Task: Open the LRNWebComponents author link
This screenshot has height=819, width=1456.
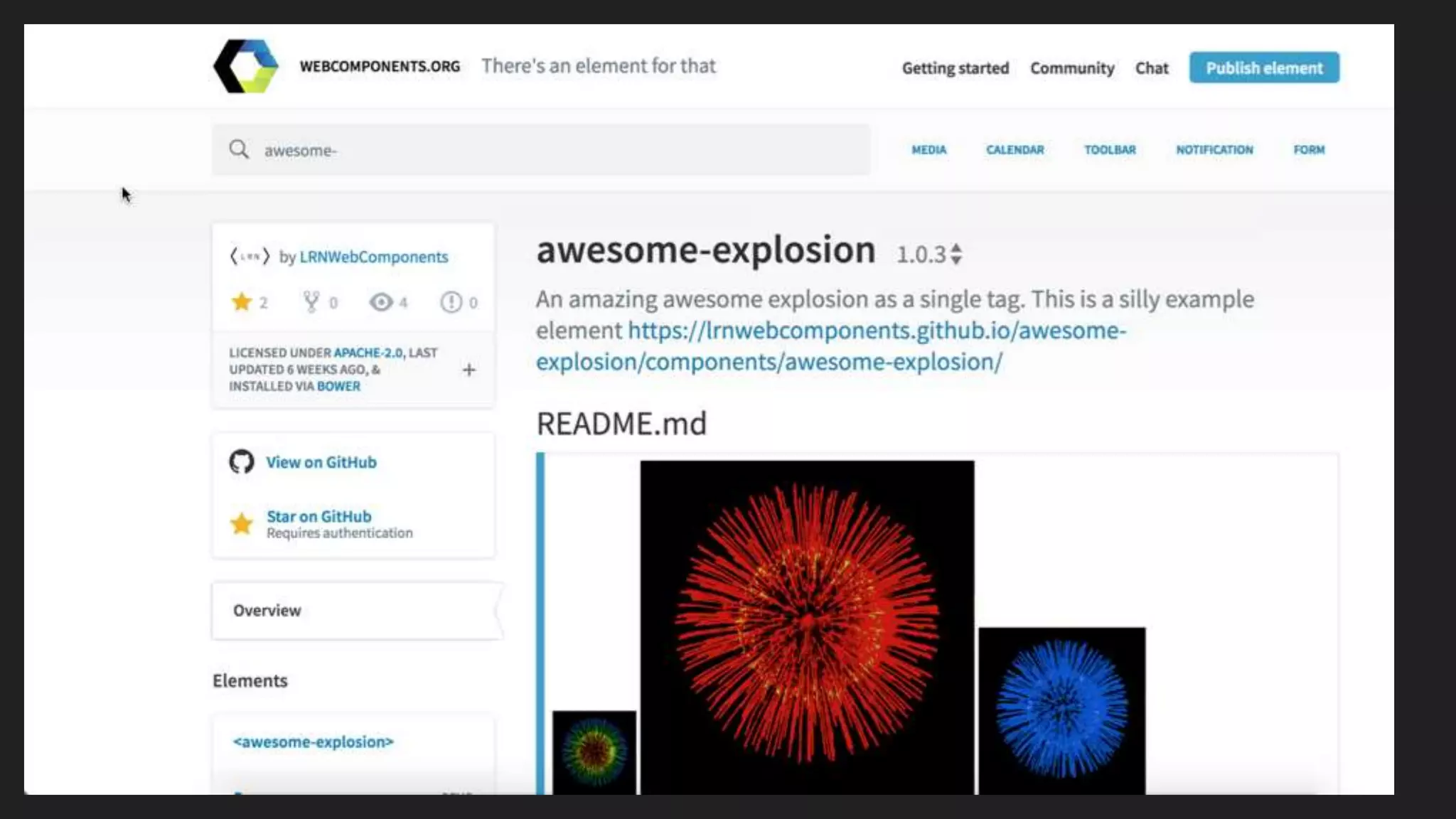Action: pos(373,257)
